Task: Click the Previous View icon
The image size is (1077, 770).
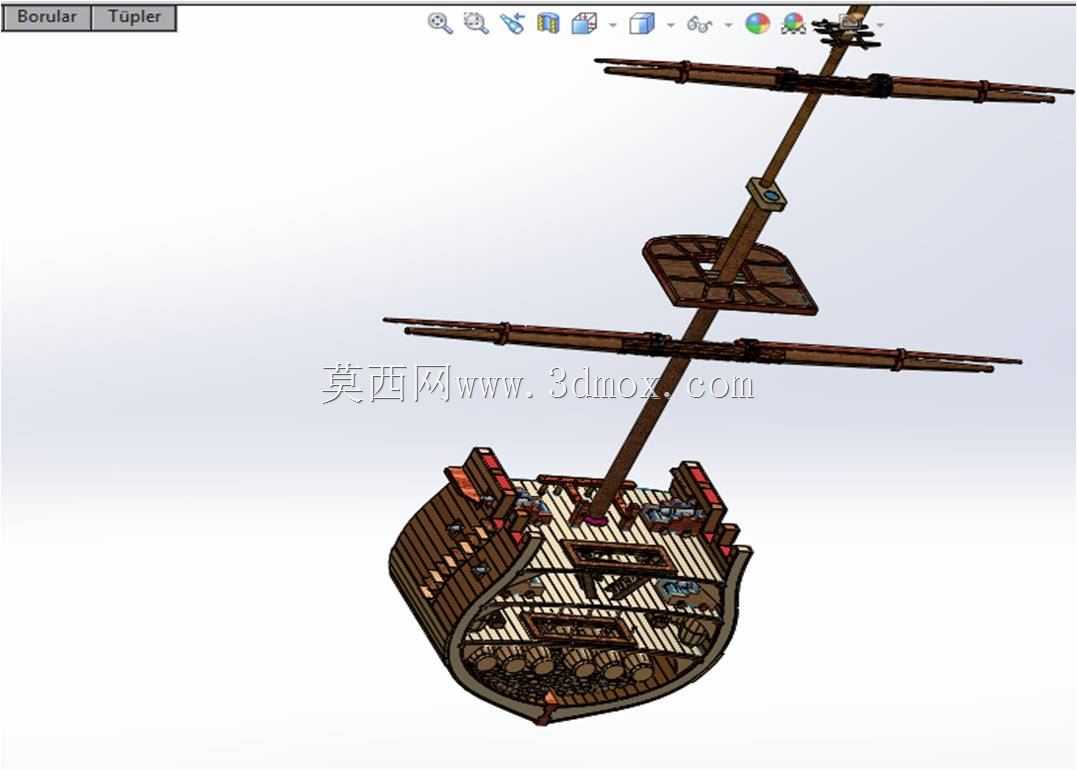Action: [x=512, y=23]
